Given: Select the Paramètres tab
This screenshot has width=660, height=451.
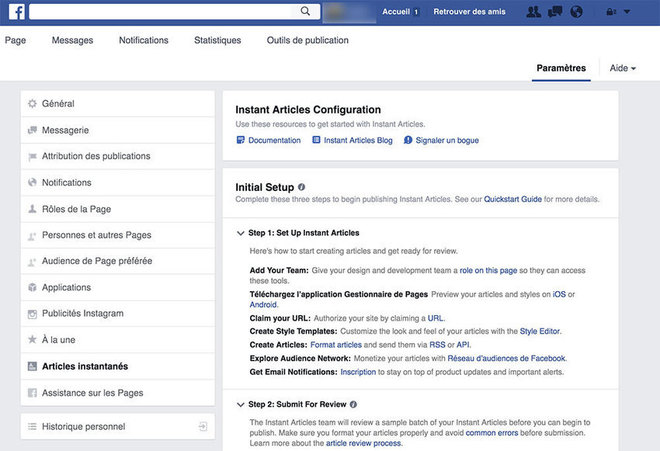Looking at the screenshot, I should [x=561, y=68].
